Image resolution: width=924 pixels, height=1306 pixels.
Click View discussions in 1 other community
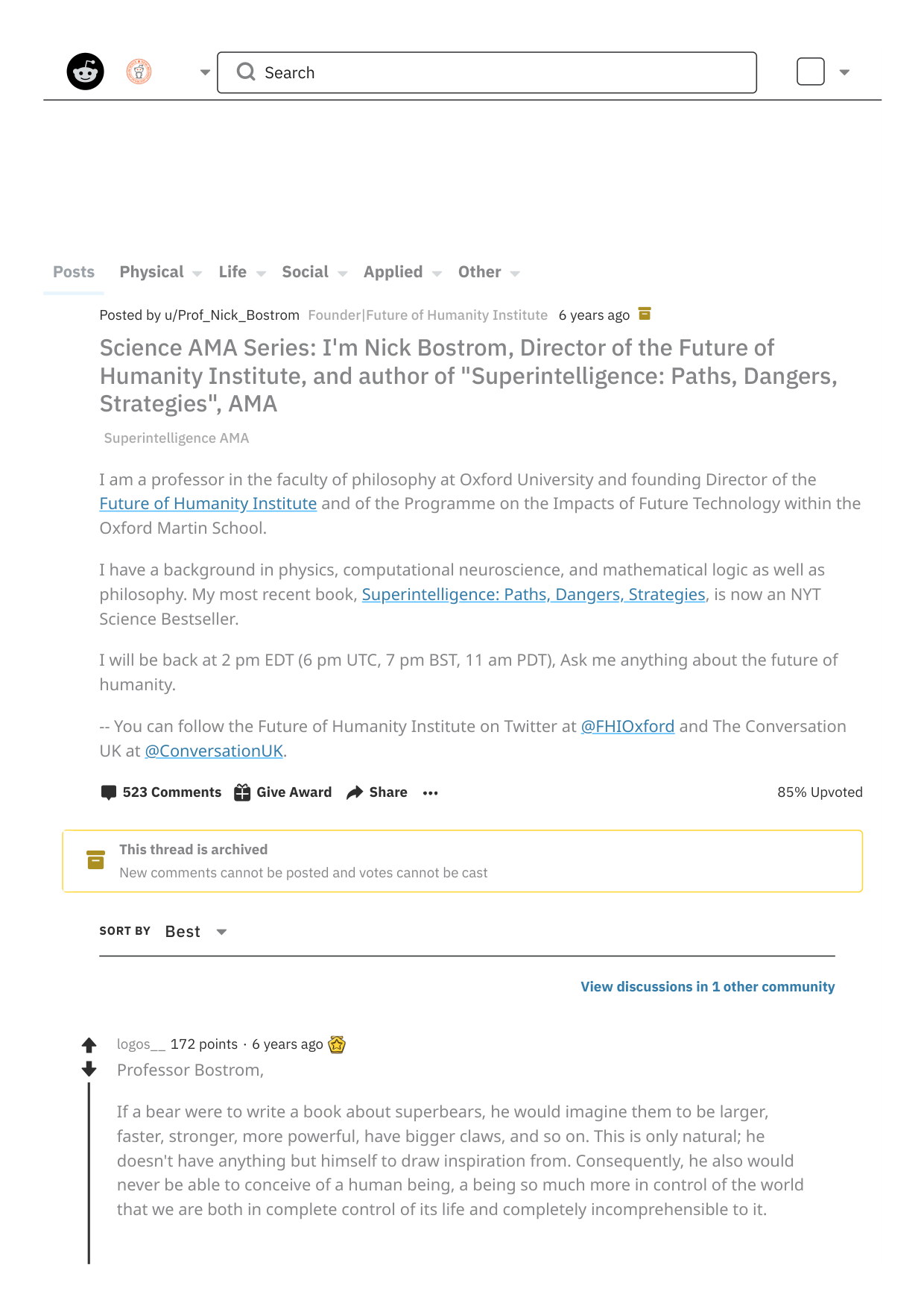[707, 987]
